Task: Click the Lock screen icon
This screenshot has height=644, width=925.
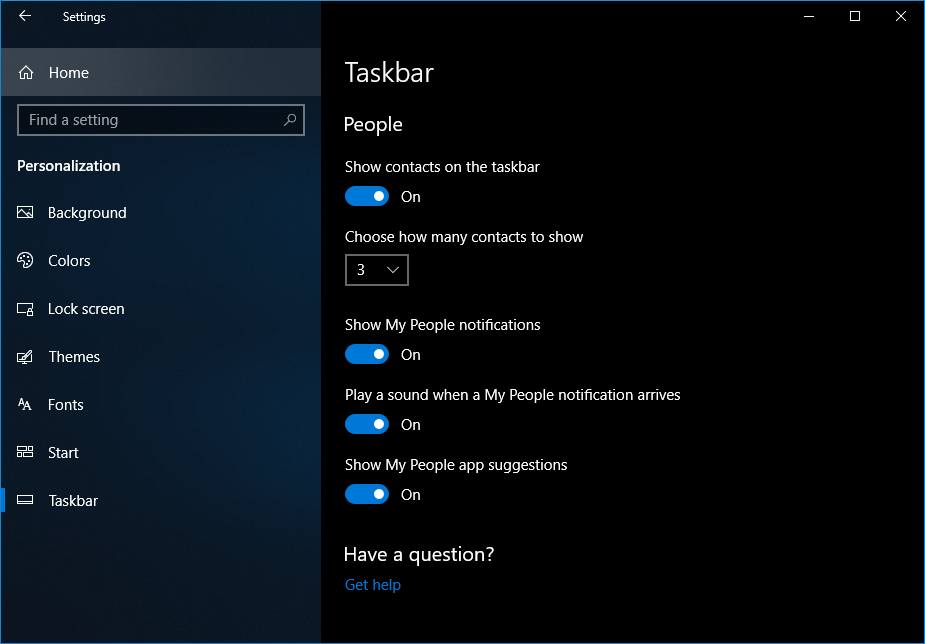Action: tap(26, 309)
